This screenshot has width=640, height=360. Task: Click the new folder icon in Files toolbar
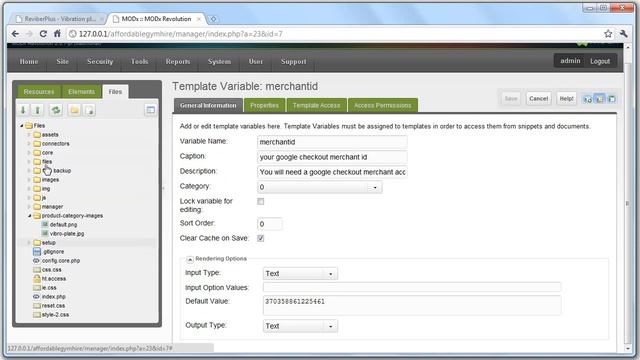[74, 110]
